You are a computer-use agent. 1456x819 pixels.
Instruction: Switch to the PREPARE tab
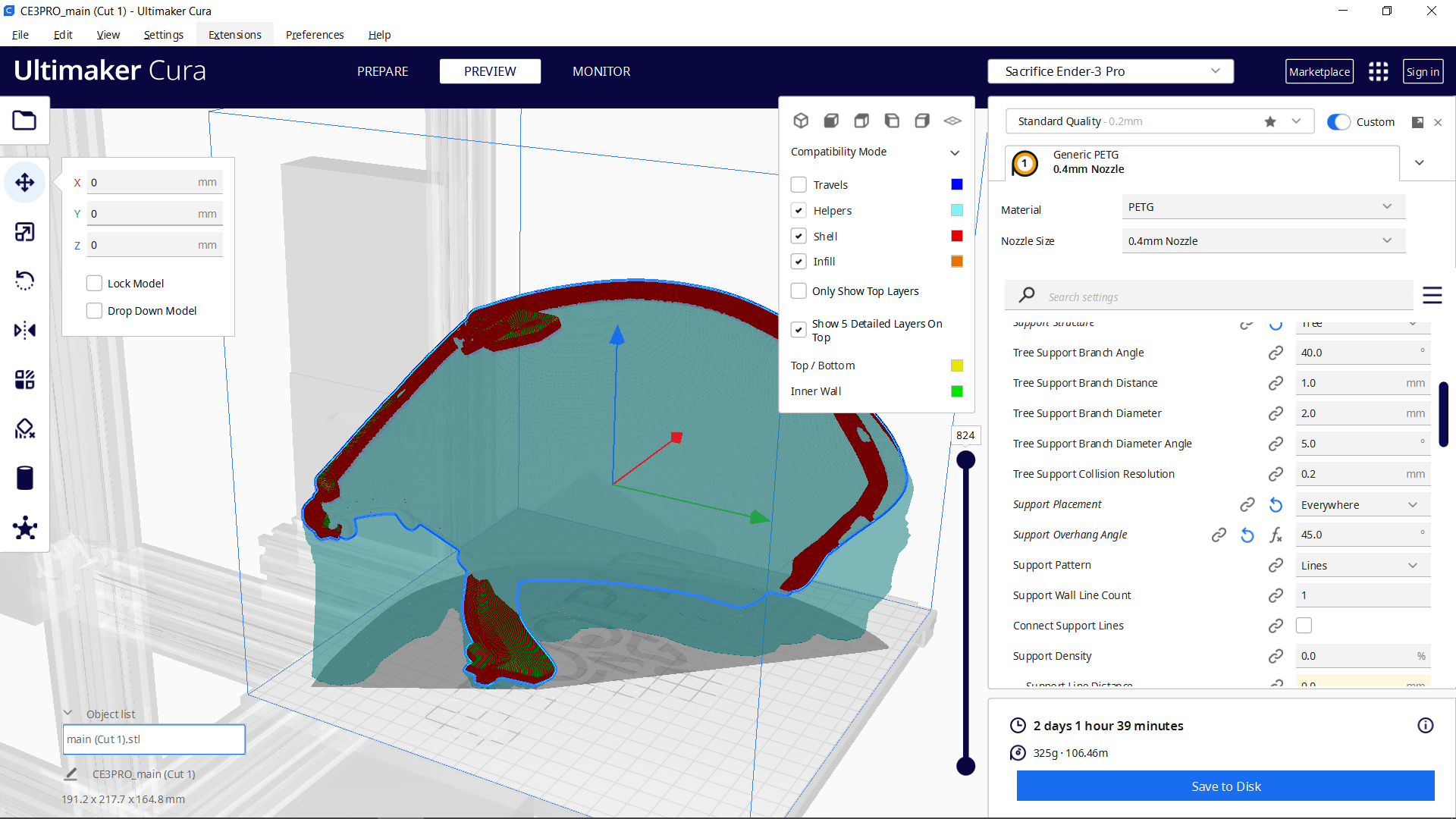pos(382,71)
